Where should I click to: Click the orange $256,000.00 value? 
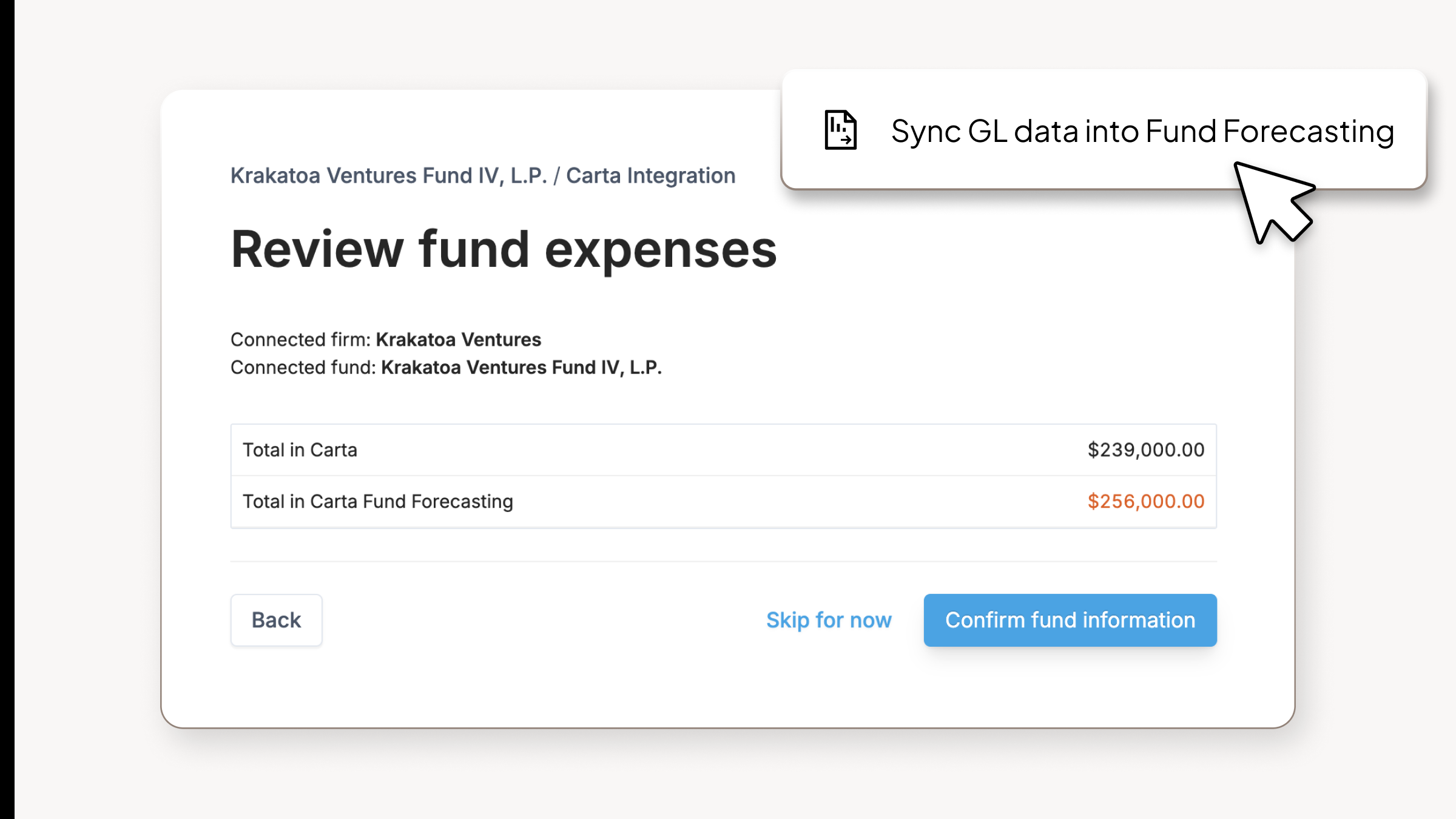point(1145,501)
